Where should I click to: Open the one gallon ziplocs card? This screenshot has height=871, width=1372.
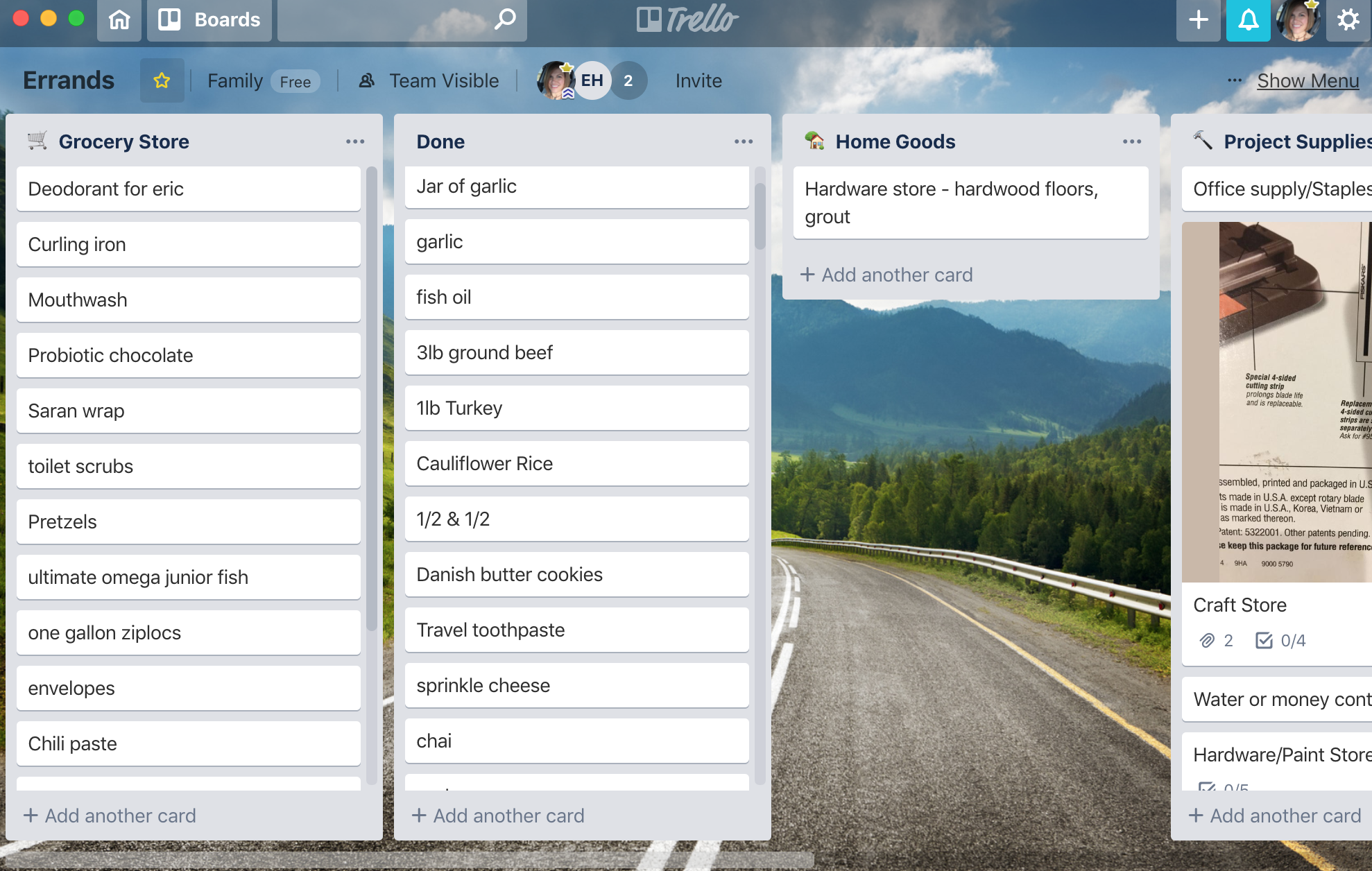coord(189,632)
